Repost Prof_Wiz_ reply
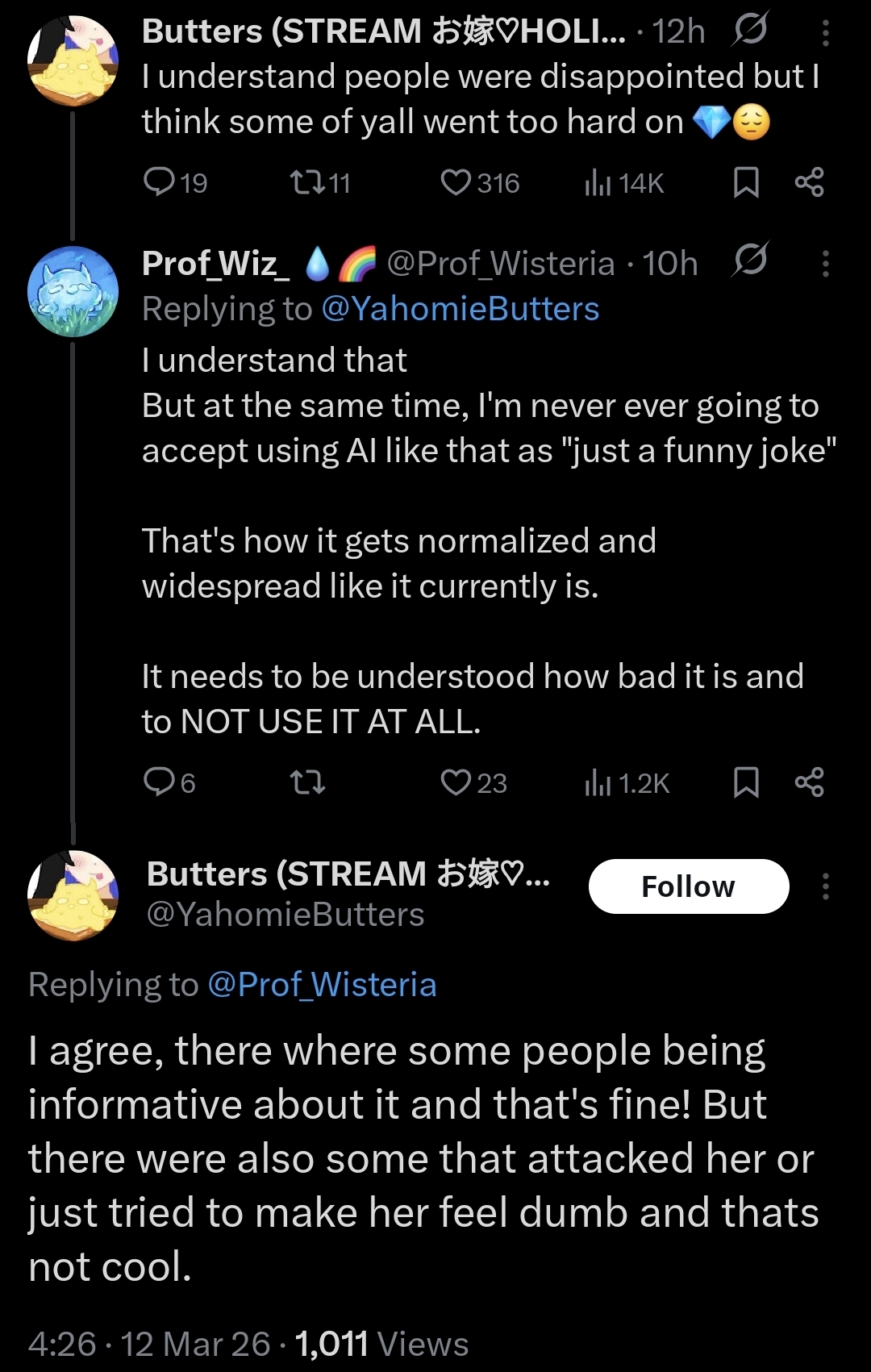Viewport: 871px width, 1372px height. [307, 782]
